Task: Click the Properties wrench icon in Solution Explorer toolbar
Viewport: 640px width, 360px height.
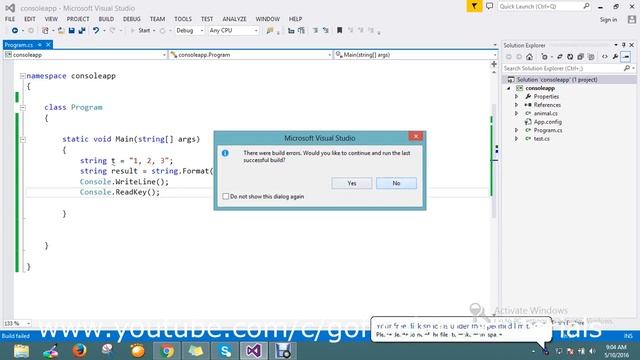Action: coord(615,57)
